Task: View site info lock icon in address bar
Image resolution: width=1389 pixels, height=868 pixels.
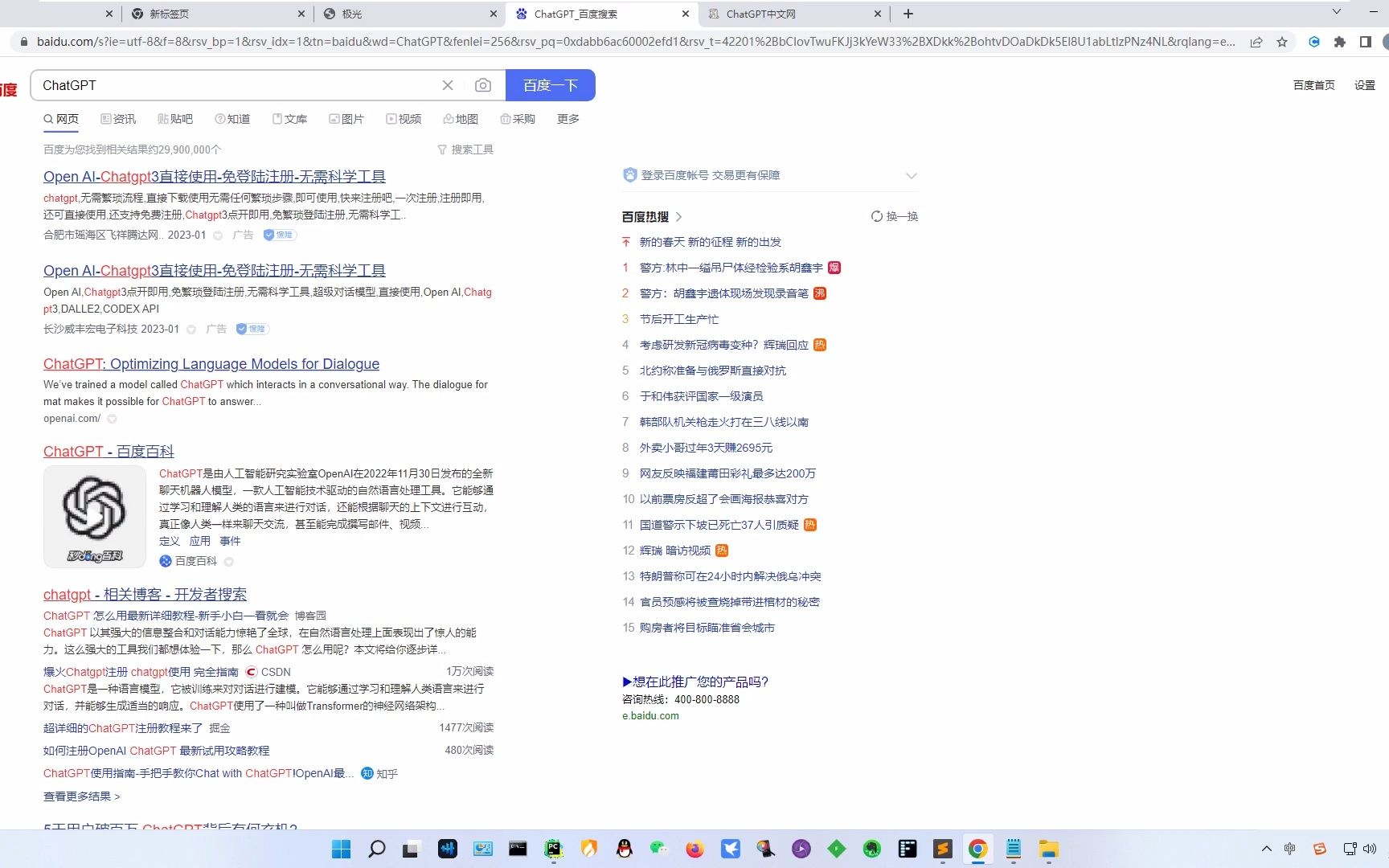Action: click(24, 42)
